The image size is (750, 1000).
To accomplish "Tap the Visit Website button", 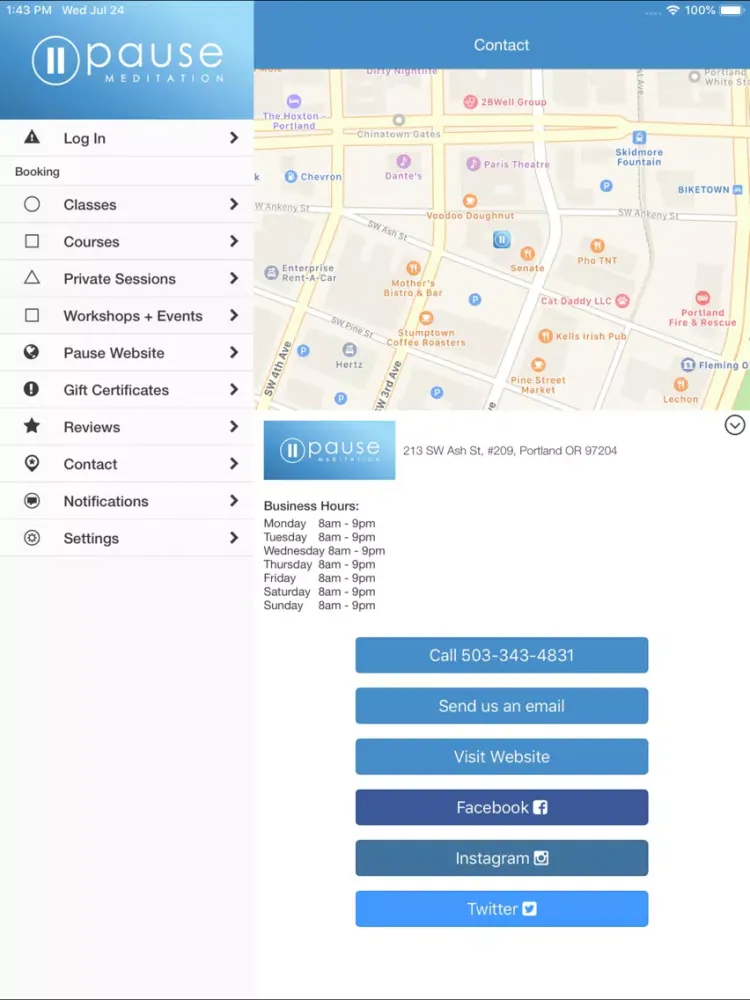I will coord(501,756).
